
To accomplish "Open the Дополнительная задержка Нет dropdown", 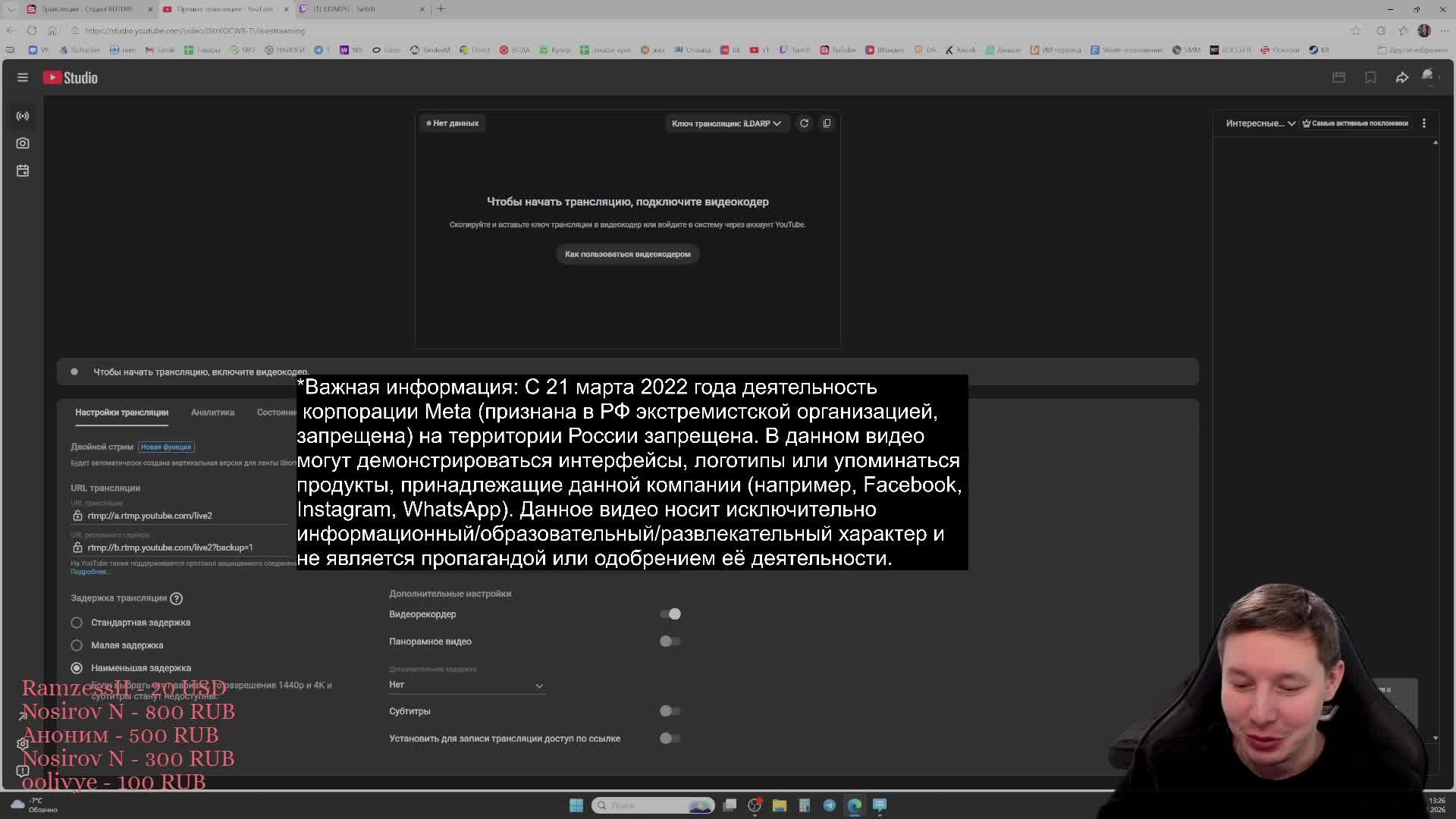I will point(466,685).
